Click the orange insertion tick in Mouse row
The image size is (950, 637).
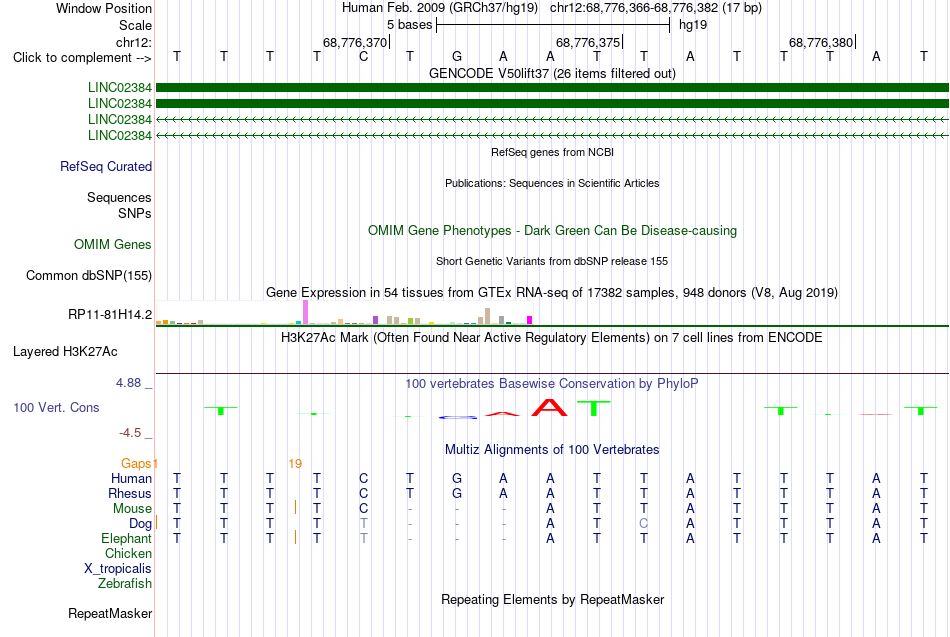pyautogui.click(x=295, y=507)
